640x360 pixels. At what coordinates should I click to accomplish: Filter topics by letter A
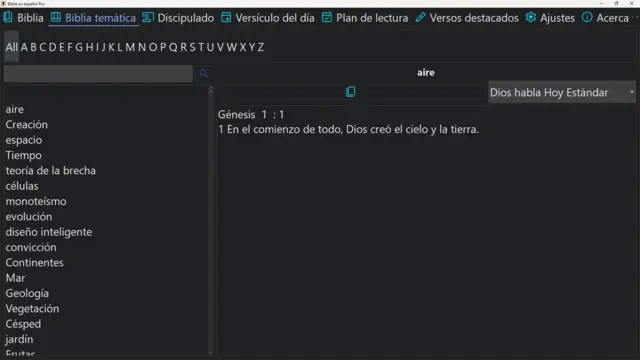[24, 47]
